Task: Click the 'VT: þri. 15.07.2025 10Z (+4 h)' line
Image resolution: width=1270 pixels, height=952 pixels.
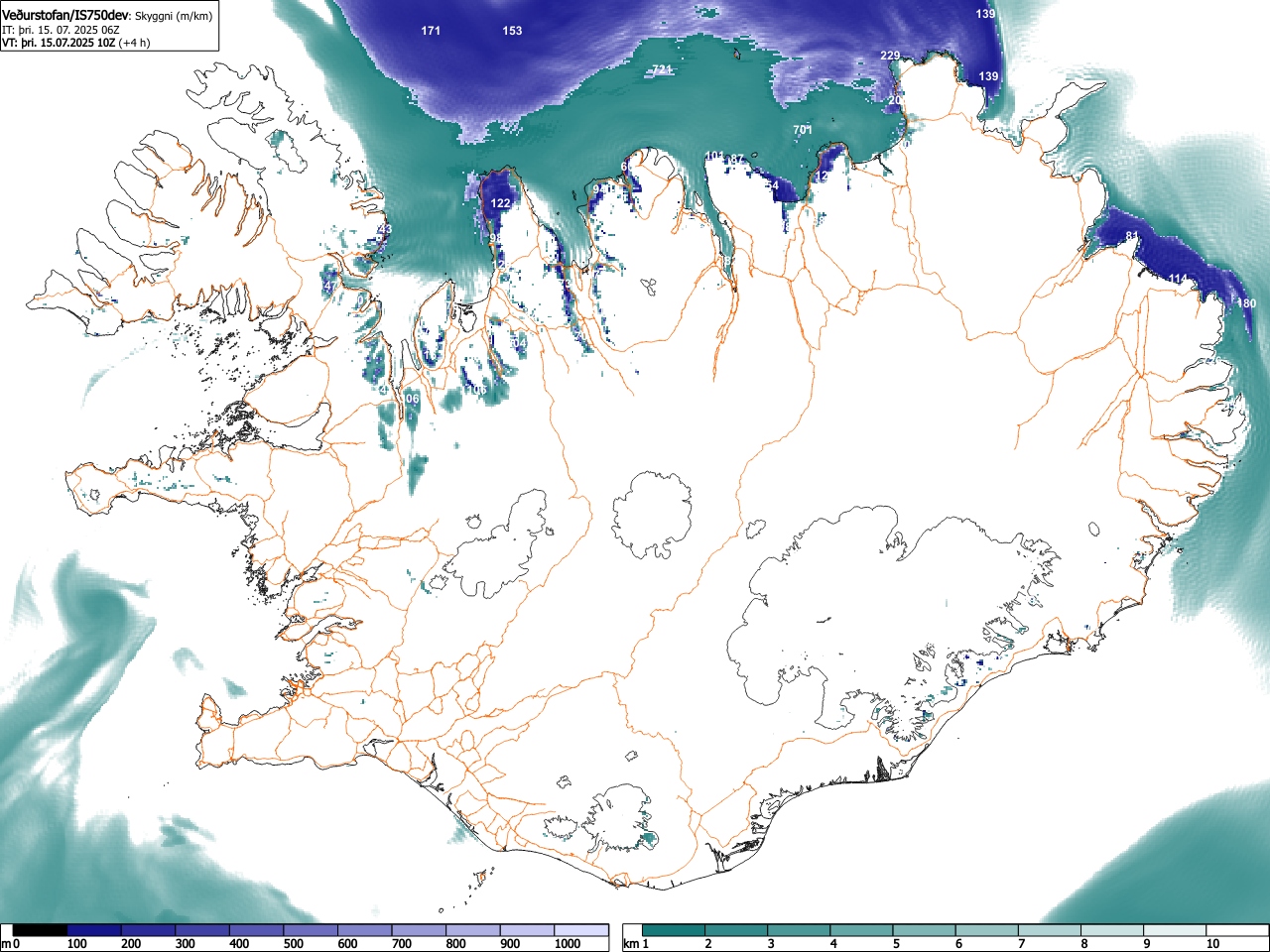Action: pyautogui.click(x=76, y=43)
